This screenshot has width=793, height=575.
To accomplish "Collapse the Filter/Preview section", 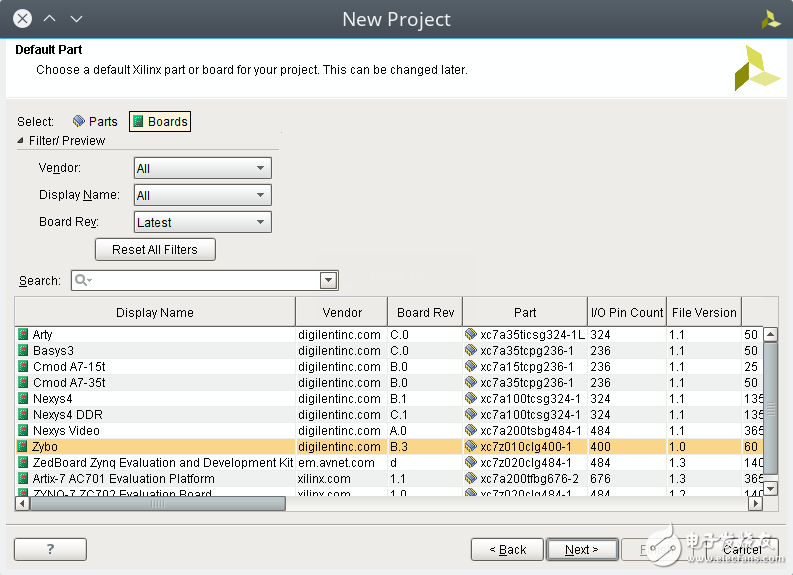I will [21, 141].
